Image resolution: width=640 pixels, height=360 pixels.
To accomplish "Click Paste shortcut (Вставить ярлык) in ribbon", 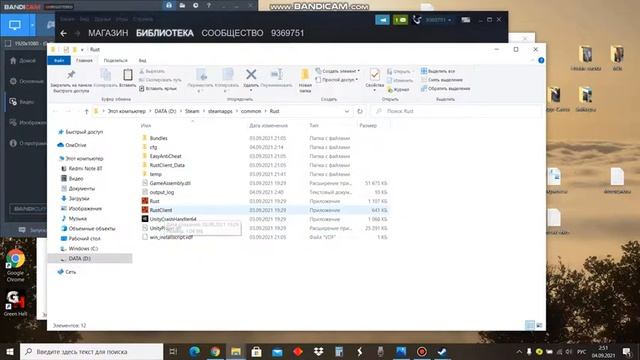I will point(158,88).
